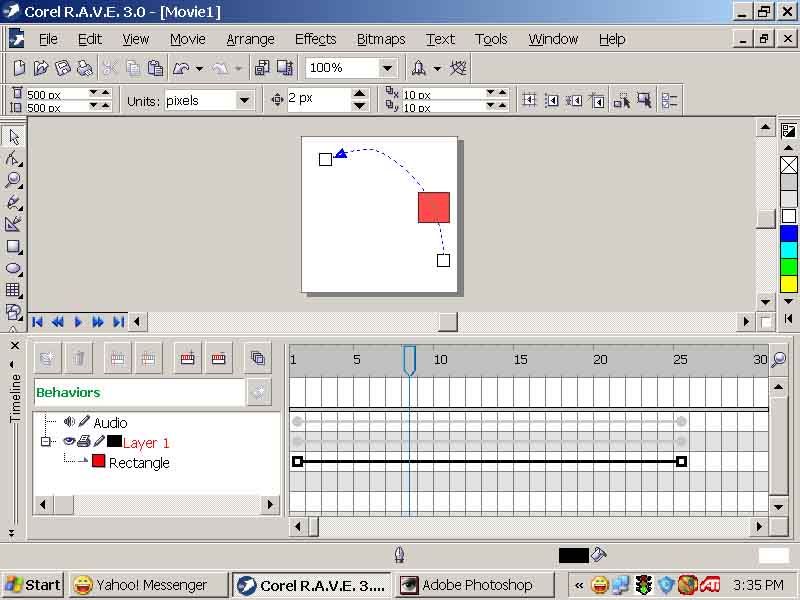Open the zoom level 100% dropdown

point(387,68)
